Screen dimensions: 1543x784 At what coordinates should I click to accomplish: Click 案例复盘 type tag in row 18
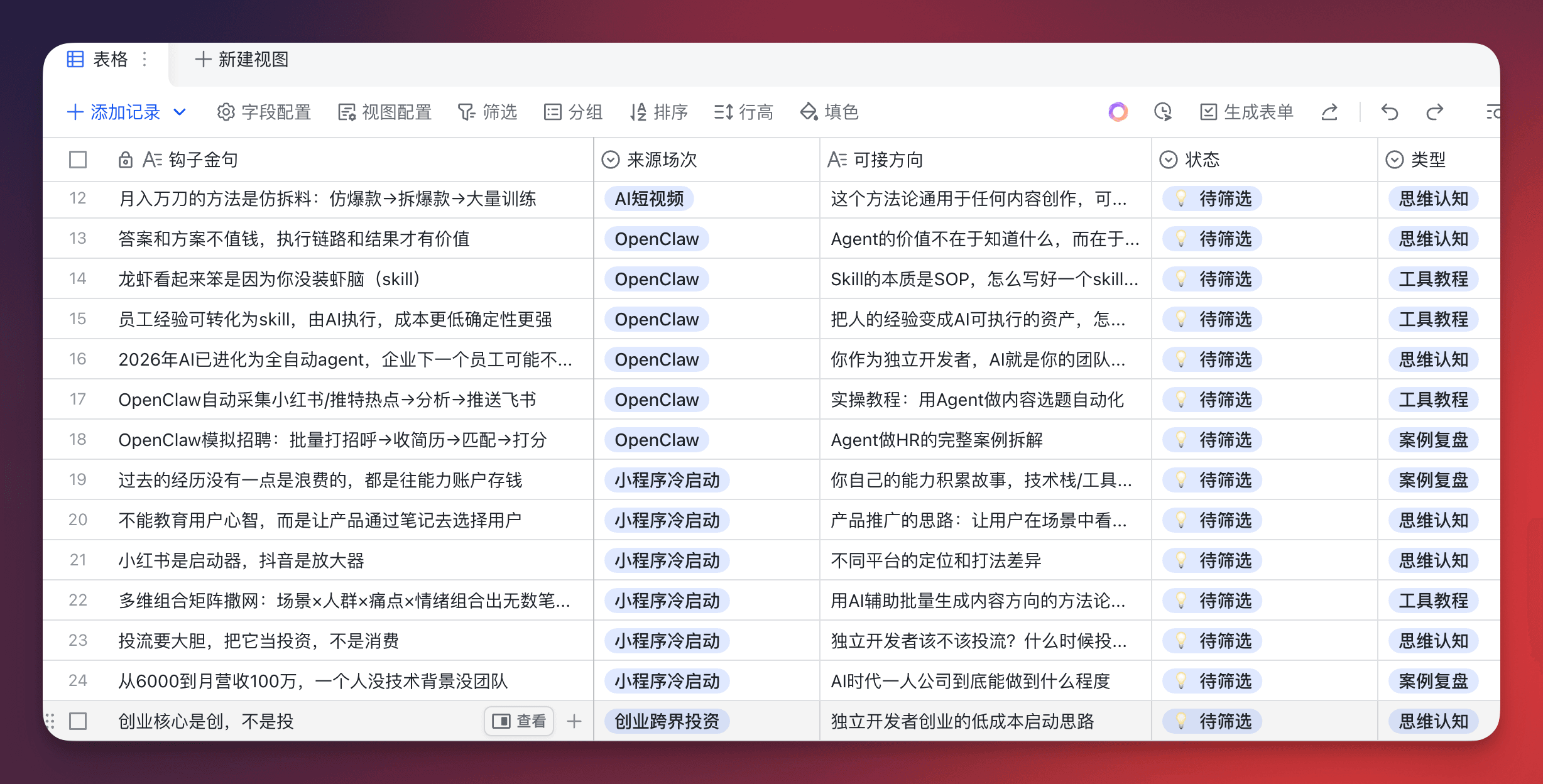pyautogui.click(x=1433, y=440)
